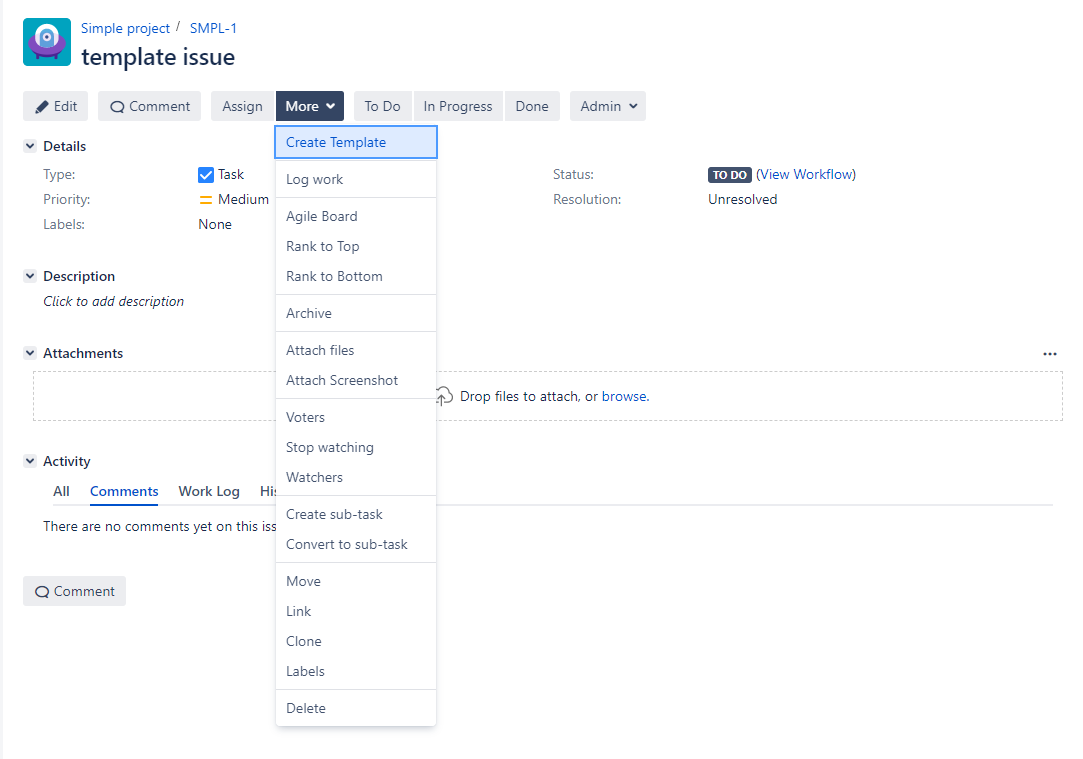The width and height of the screenshot is (1083, 759).
Task: Click the Simple project avatar icon
Action: pos(47,42)
